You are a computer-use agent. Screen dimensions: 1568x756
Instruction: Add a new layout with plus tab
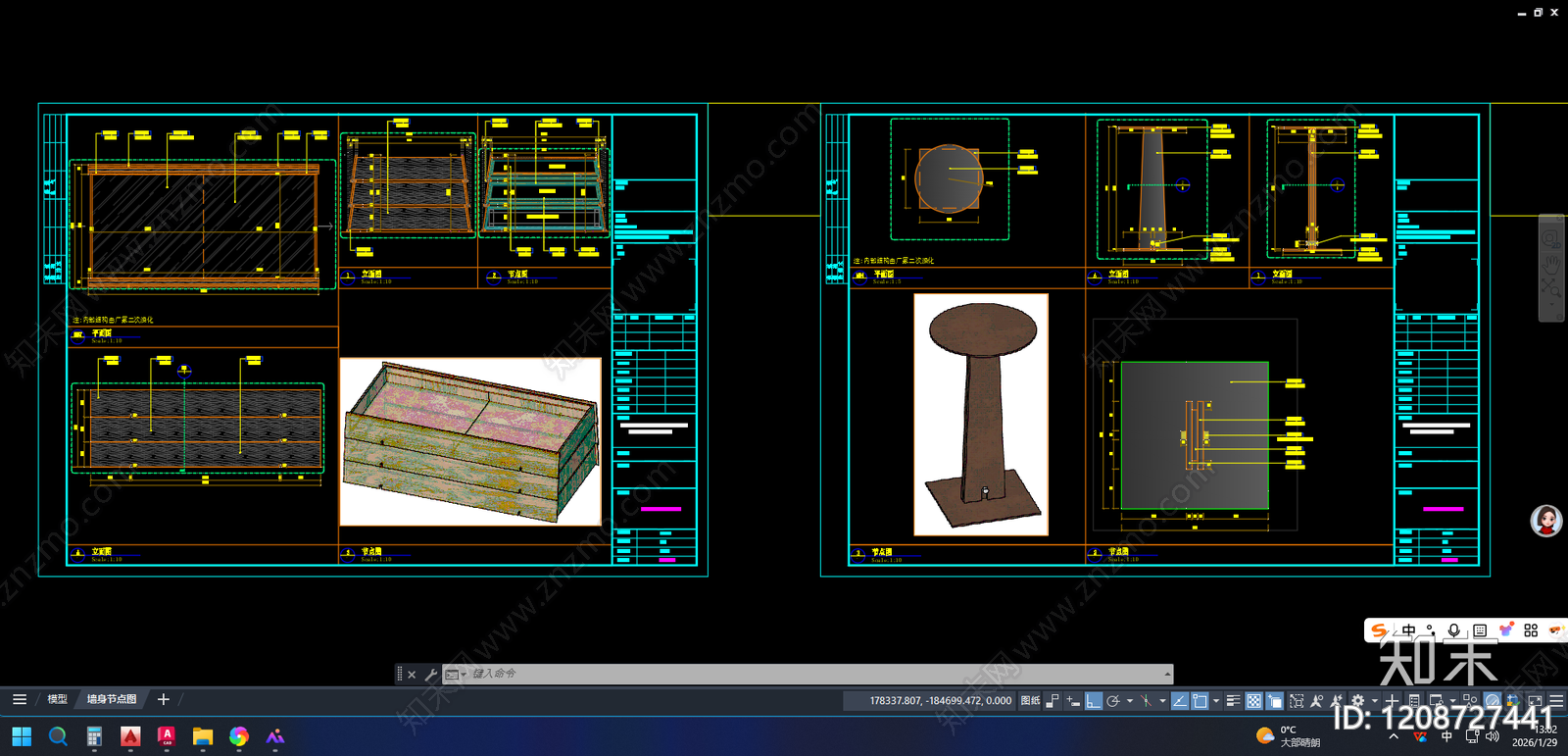(x=164, y=699)
